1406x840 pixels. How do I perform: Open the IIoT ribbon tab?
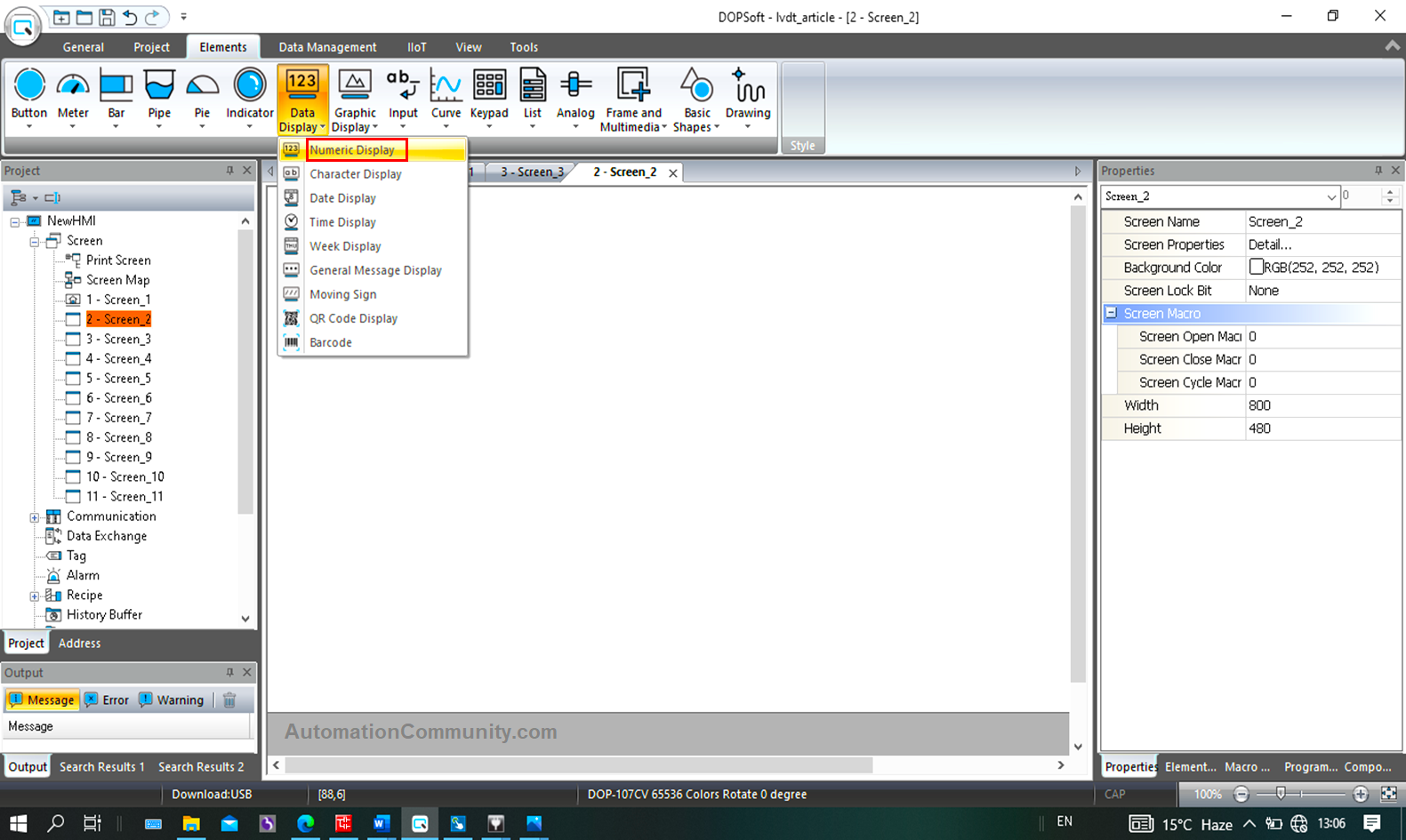416,47
